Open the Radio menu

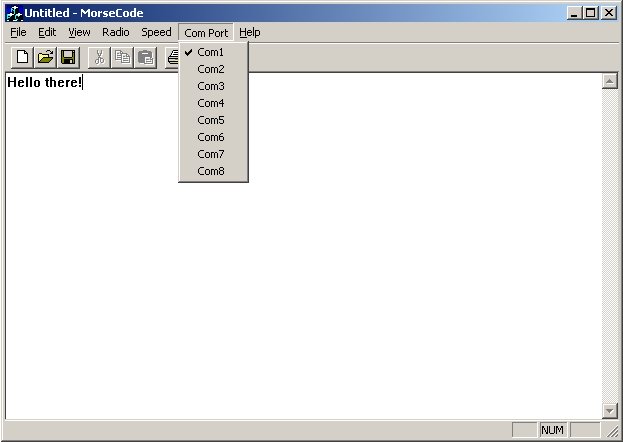click(116, 32)
